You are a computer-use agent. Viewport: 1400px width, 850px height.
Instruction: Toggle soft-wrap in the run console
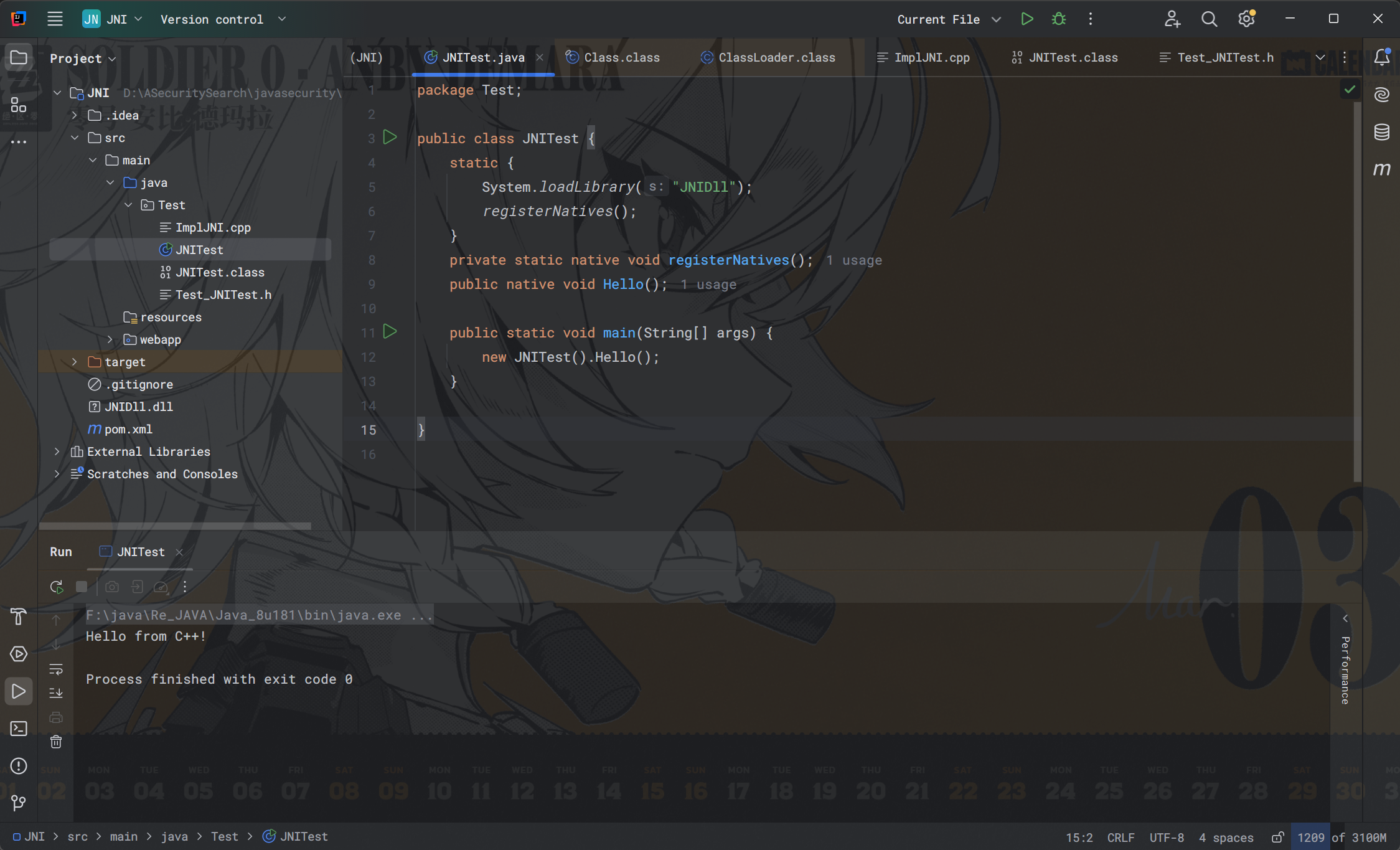point(56,669)
